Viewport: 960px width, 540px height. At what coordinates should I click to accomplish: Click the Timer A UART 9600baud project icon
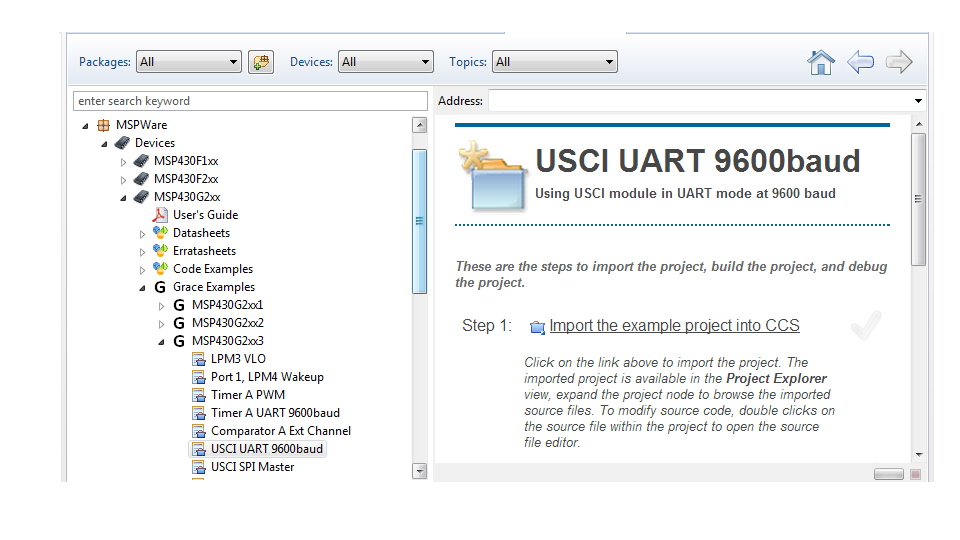pos(198,413)
